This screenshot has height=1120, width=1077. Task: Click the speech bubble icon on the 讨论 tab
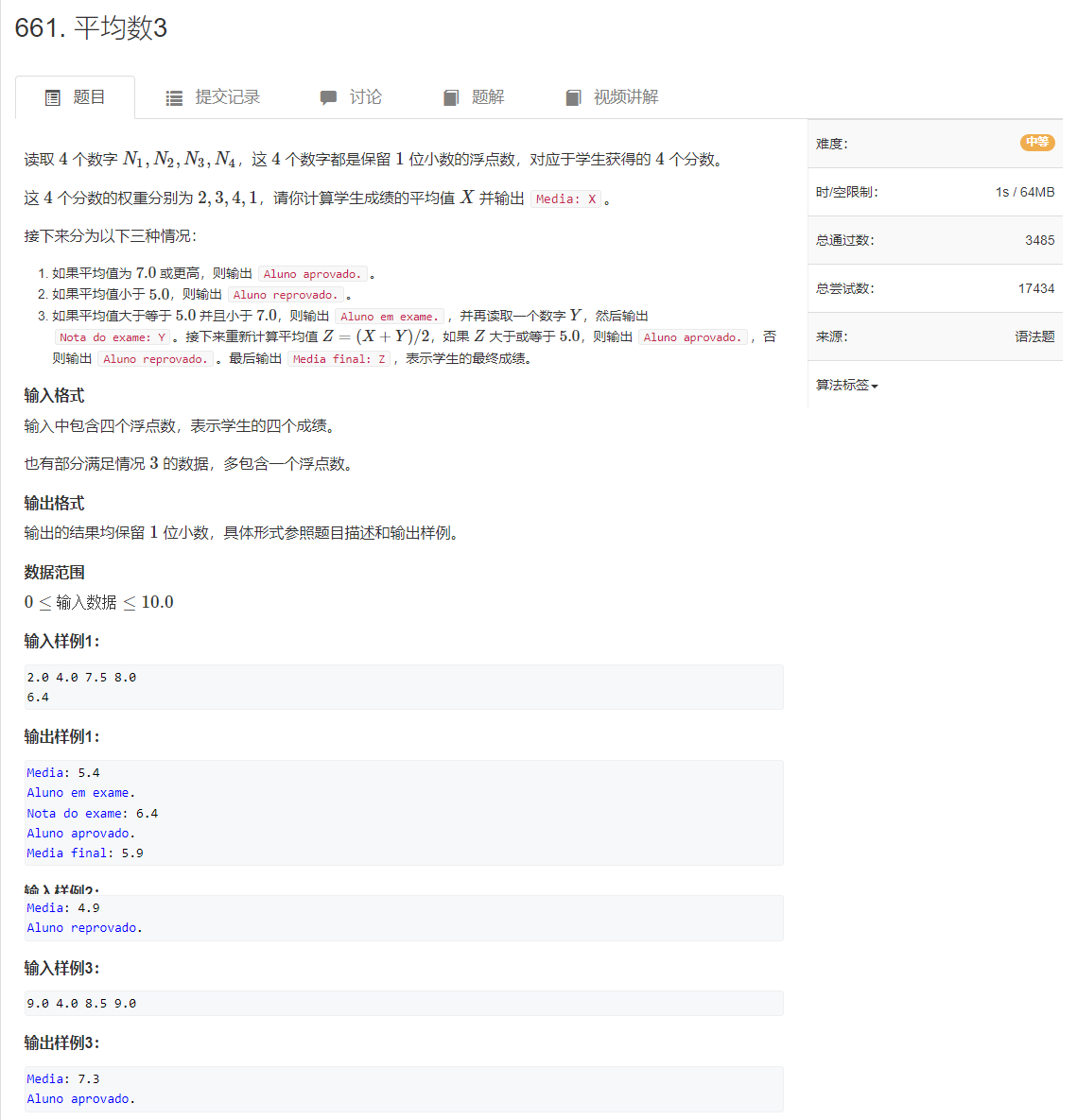[x=328, y=96]
